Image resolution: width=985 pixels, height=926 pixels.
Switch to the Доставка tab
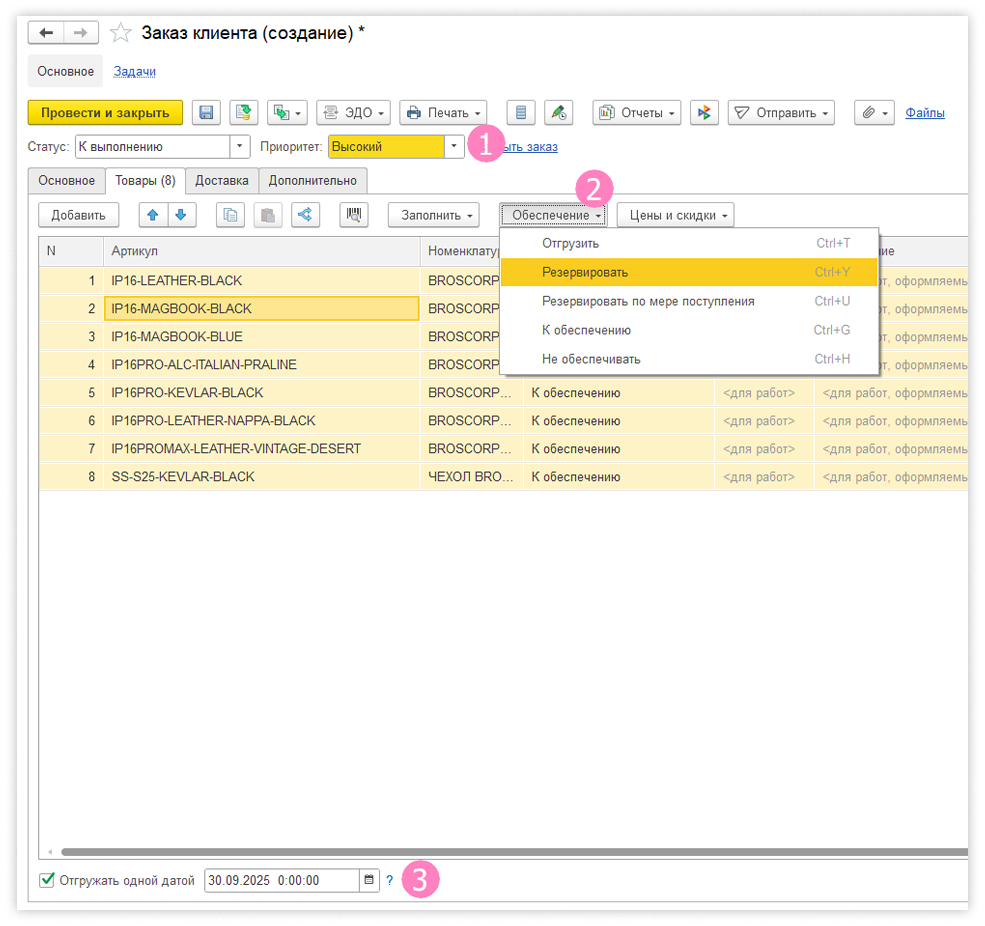pyautogui.click(x=222, y=181)
